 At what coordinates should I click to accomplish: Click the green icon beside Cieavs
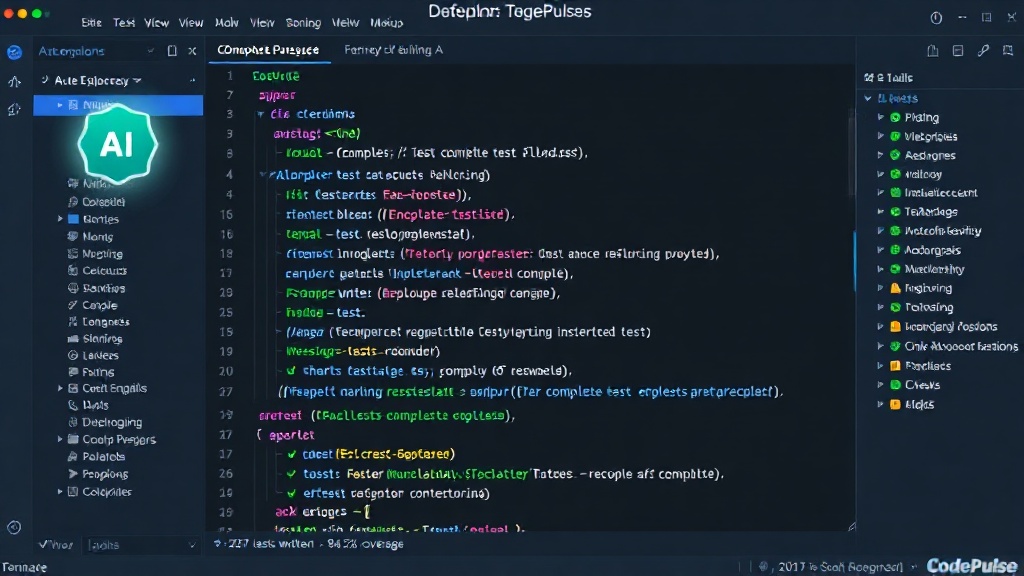895,385
